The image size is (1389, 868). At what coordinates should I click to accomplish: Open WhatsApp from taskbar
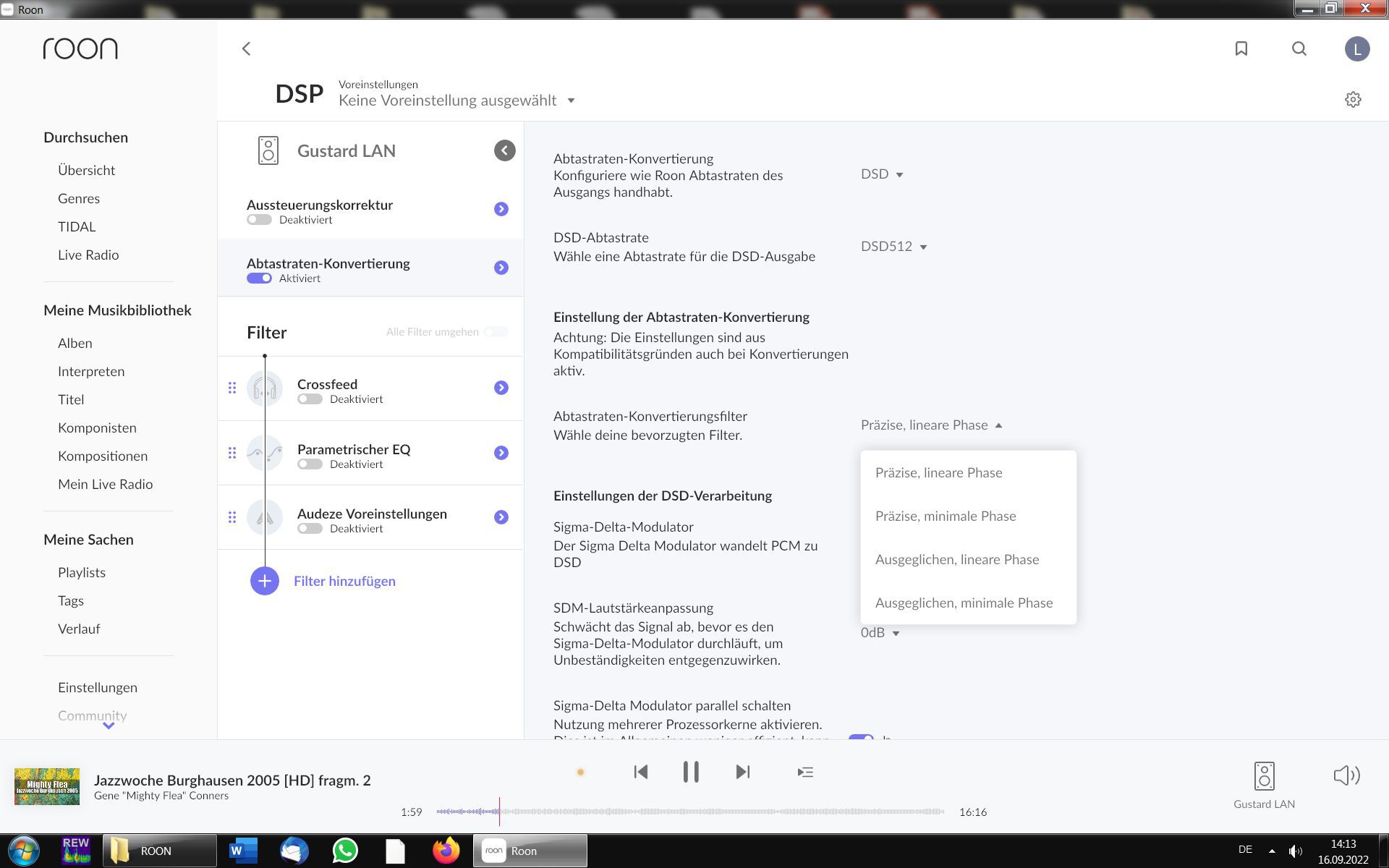pyautogui.click(x=345, y=851)
